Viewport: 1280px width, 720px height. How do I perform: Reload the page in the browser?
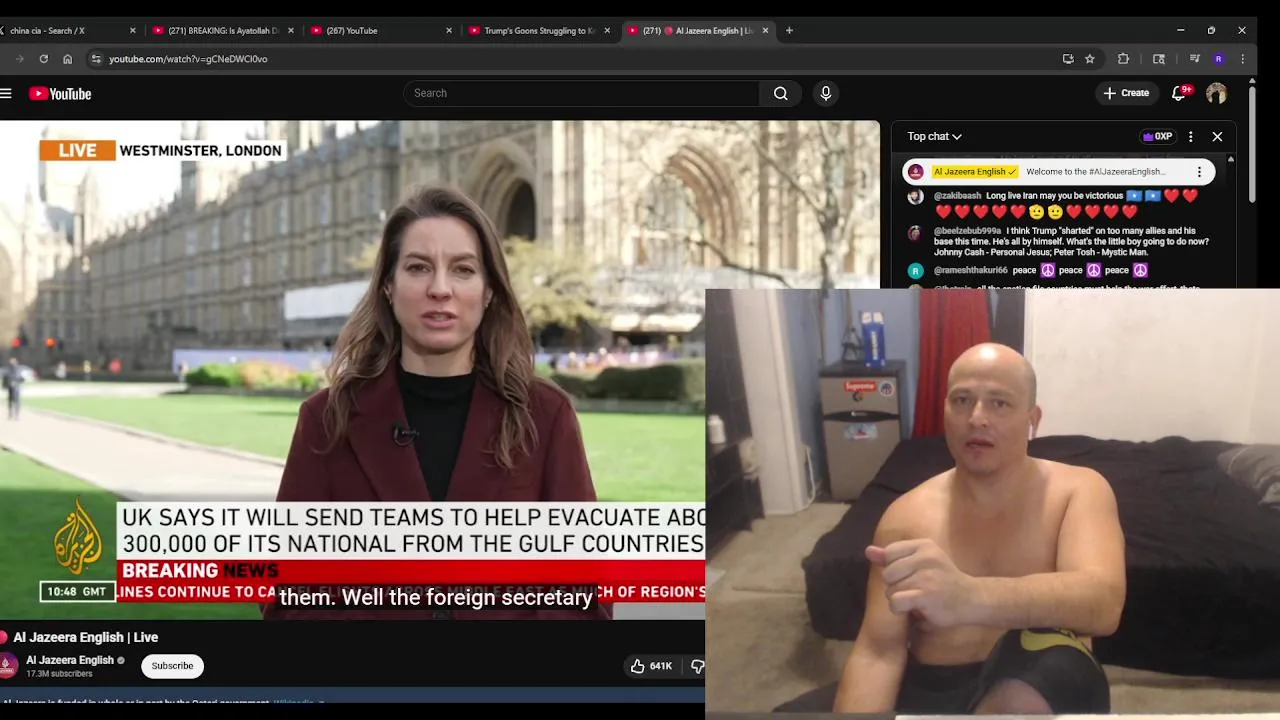click(43, 59)
